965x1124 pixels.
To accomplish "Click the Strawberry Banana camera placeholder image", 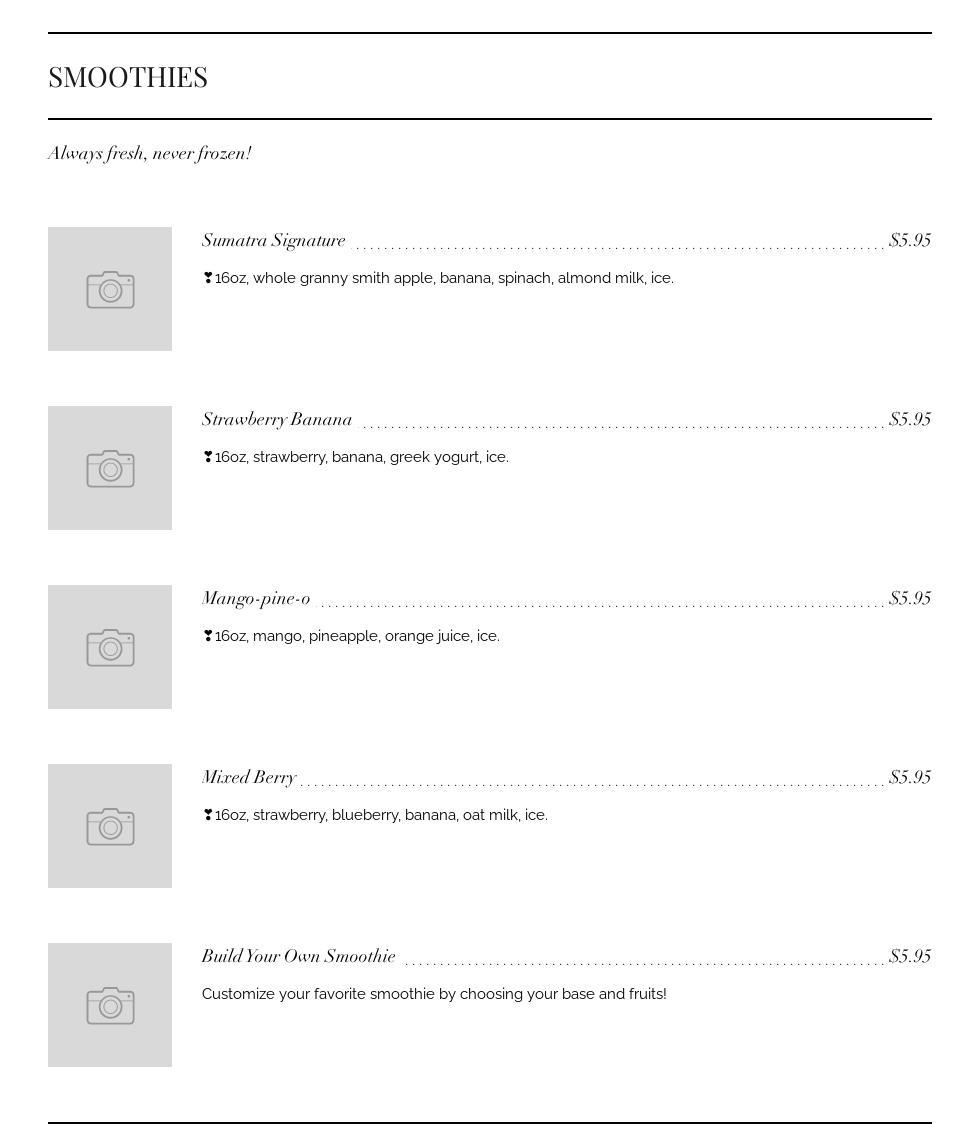I will [110, 468].
